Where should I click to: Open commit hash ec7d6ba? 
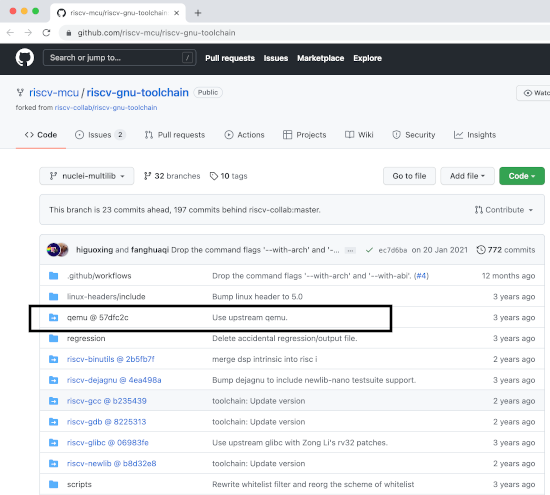coord(393,250)
